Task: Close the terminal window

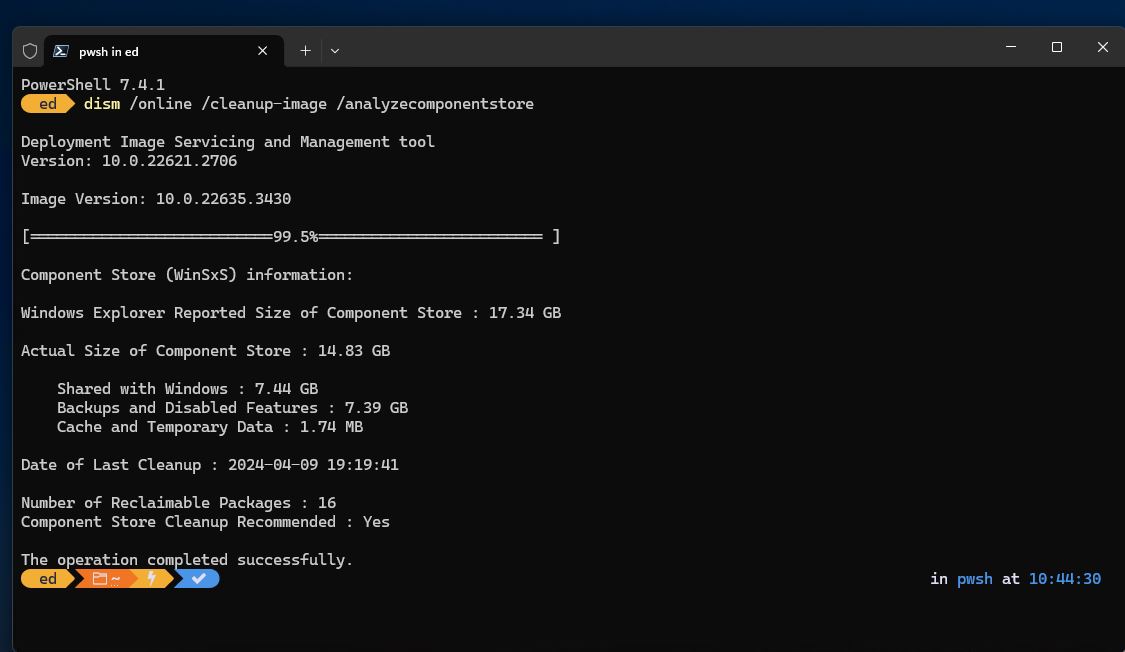Action: click(1103, 47)
